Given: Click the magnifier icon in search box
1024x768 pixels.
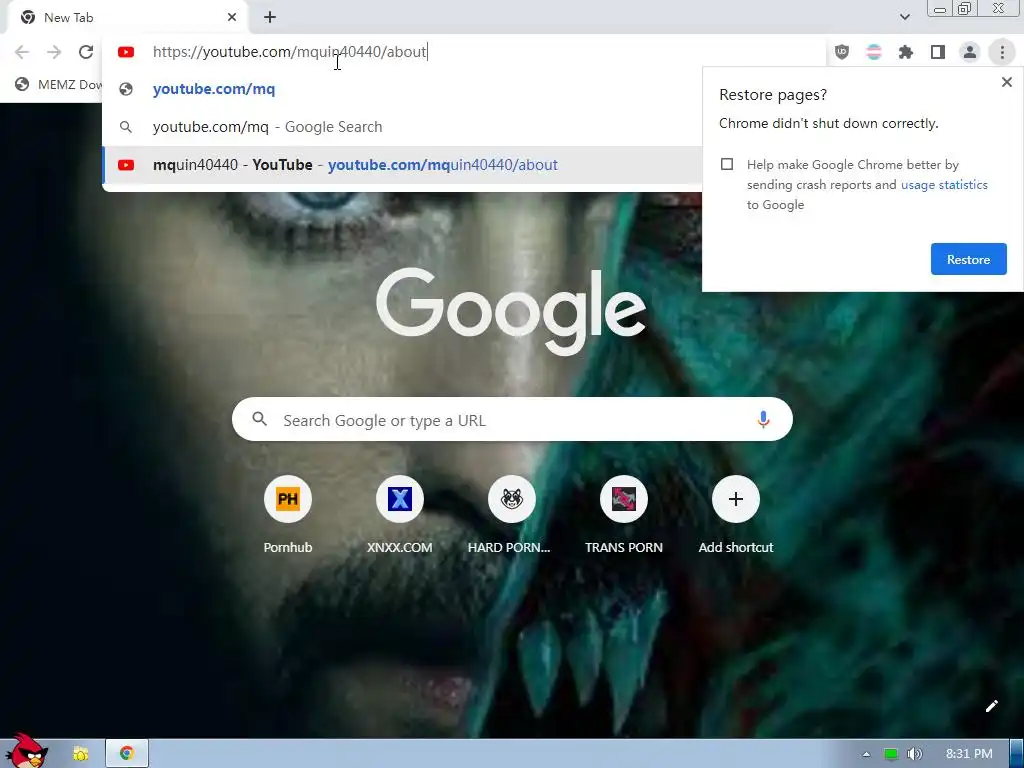Looking at the screenshot, I should 259,419.
